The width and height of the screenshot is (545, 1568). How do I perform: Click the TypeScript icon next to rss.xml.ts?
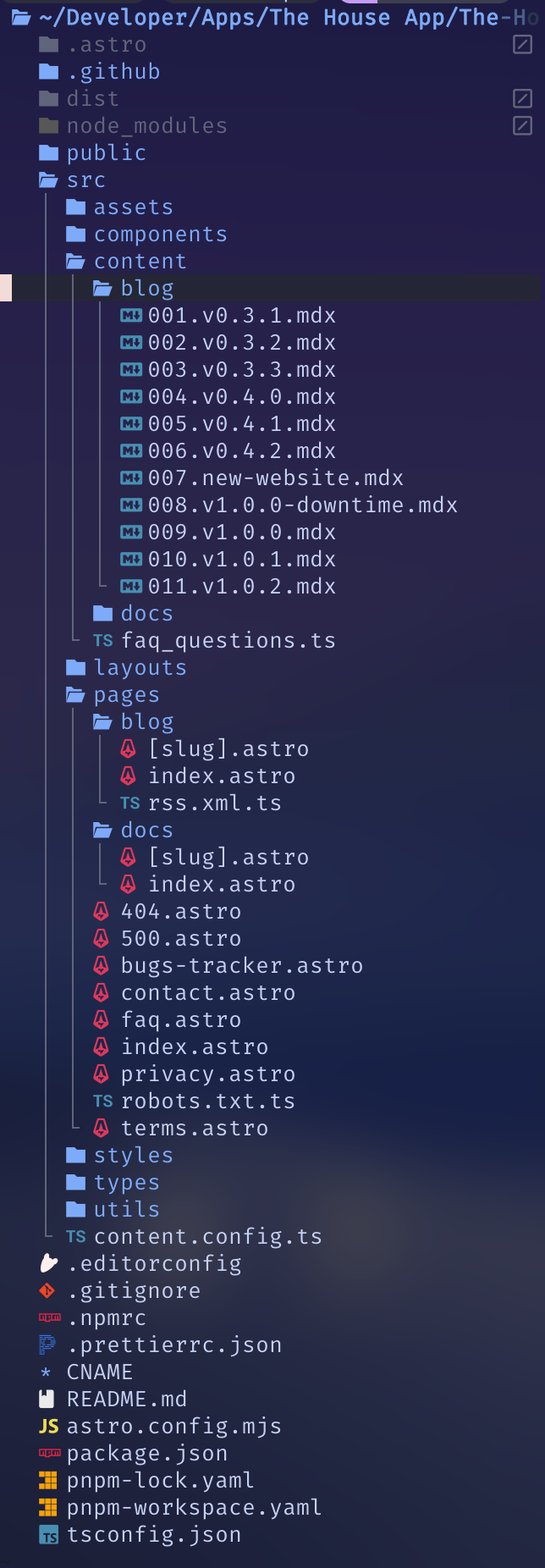tap(129, 803)
